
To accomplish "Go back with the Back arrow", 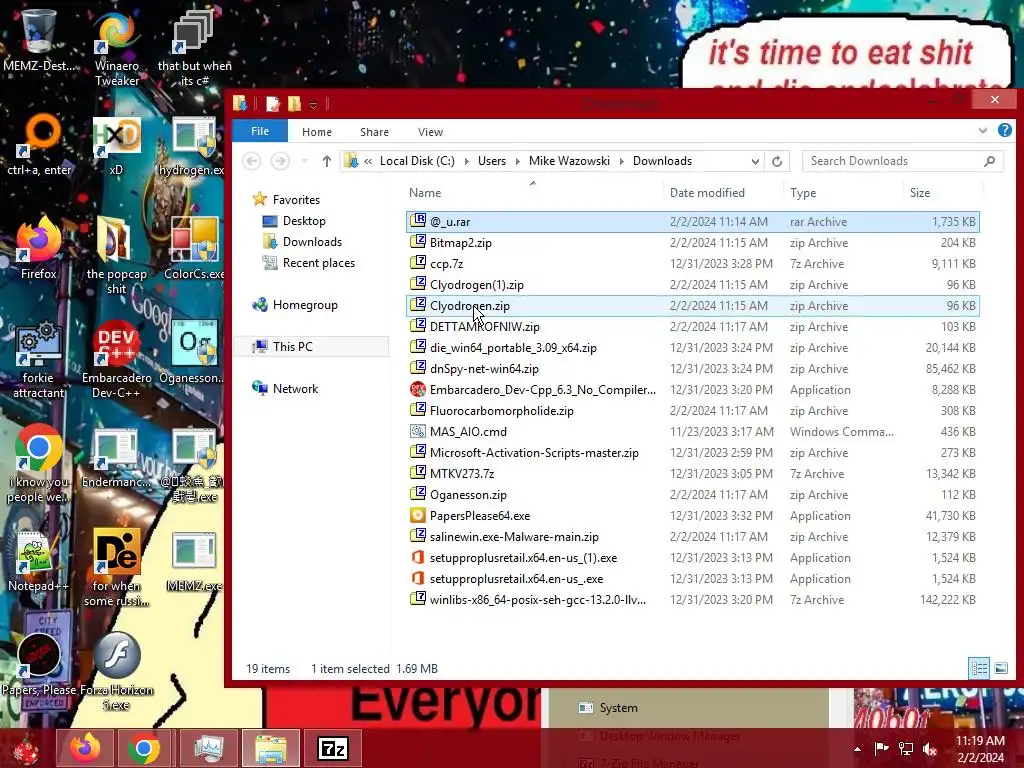I will click(x=251, y=161).
